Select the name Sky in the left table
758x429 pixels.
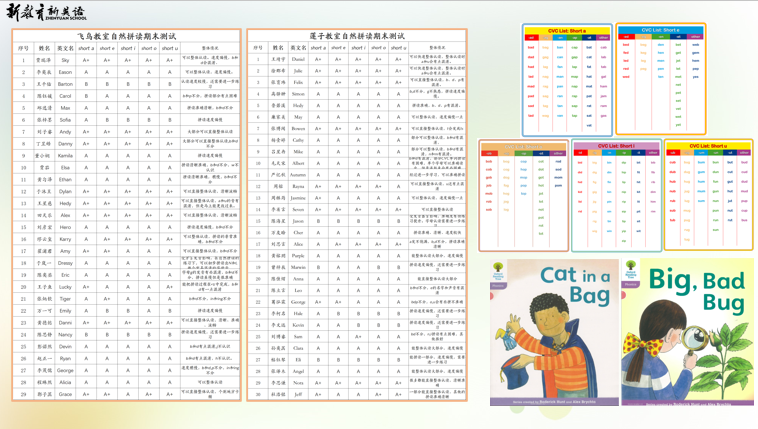pyautogui.click(x=65, y=60)
